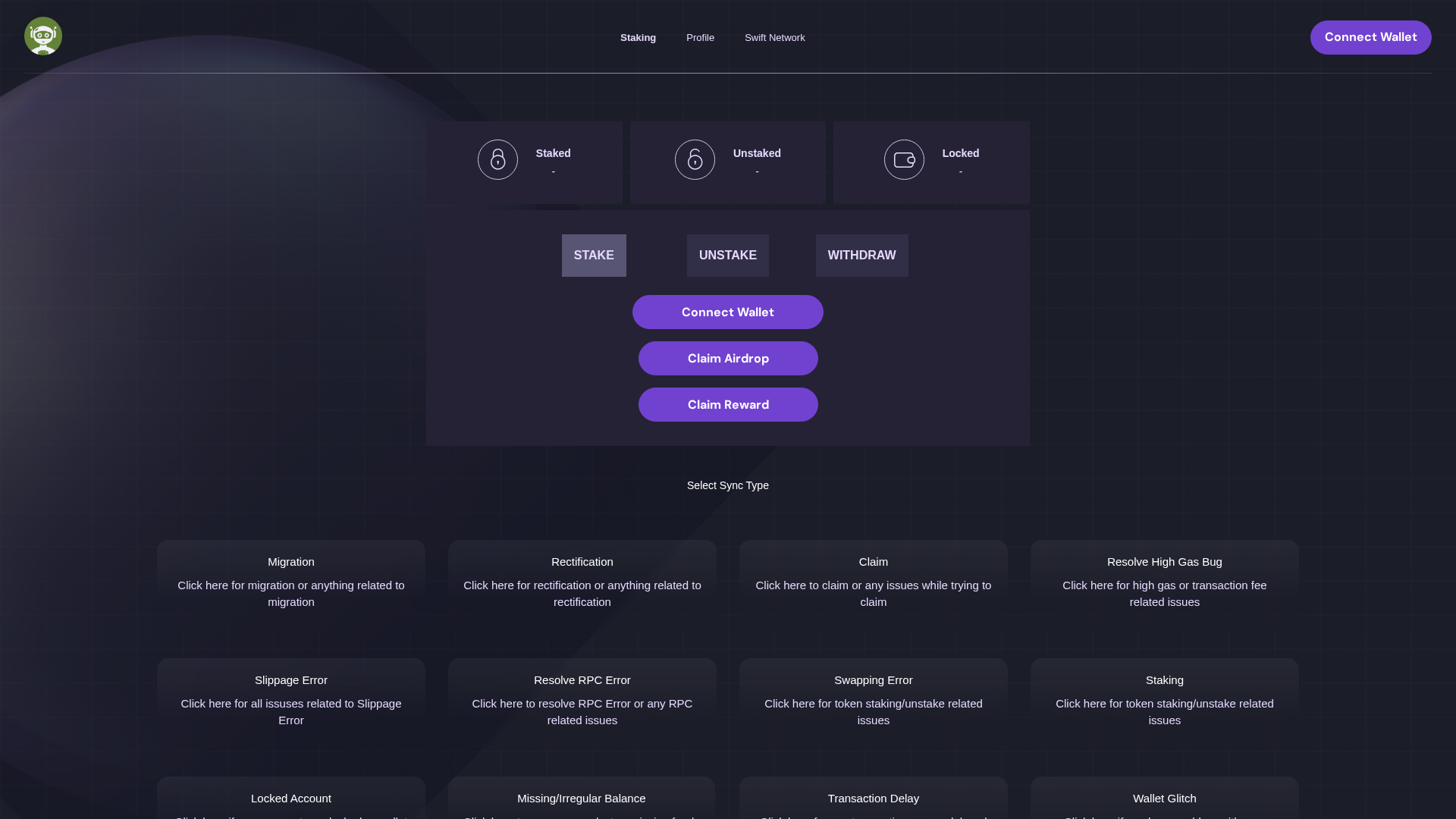Choose the Locked Account card
Screen dimensions: 1456x819
[x=291, y=798]
